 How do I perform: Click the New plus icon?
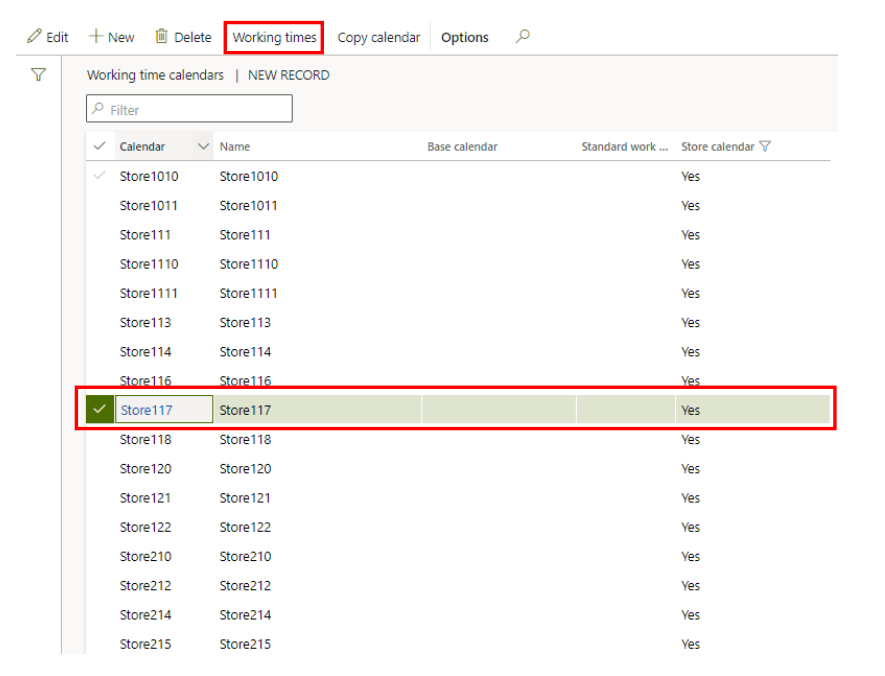pyautogui.click(x=97, y=37)
